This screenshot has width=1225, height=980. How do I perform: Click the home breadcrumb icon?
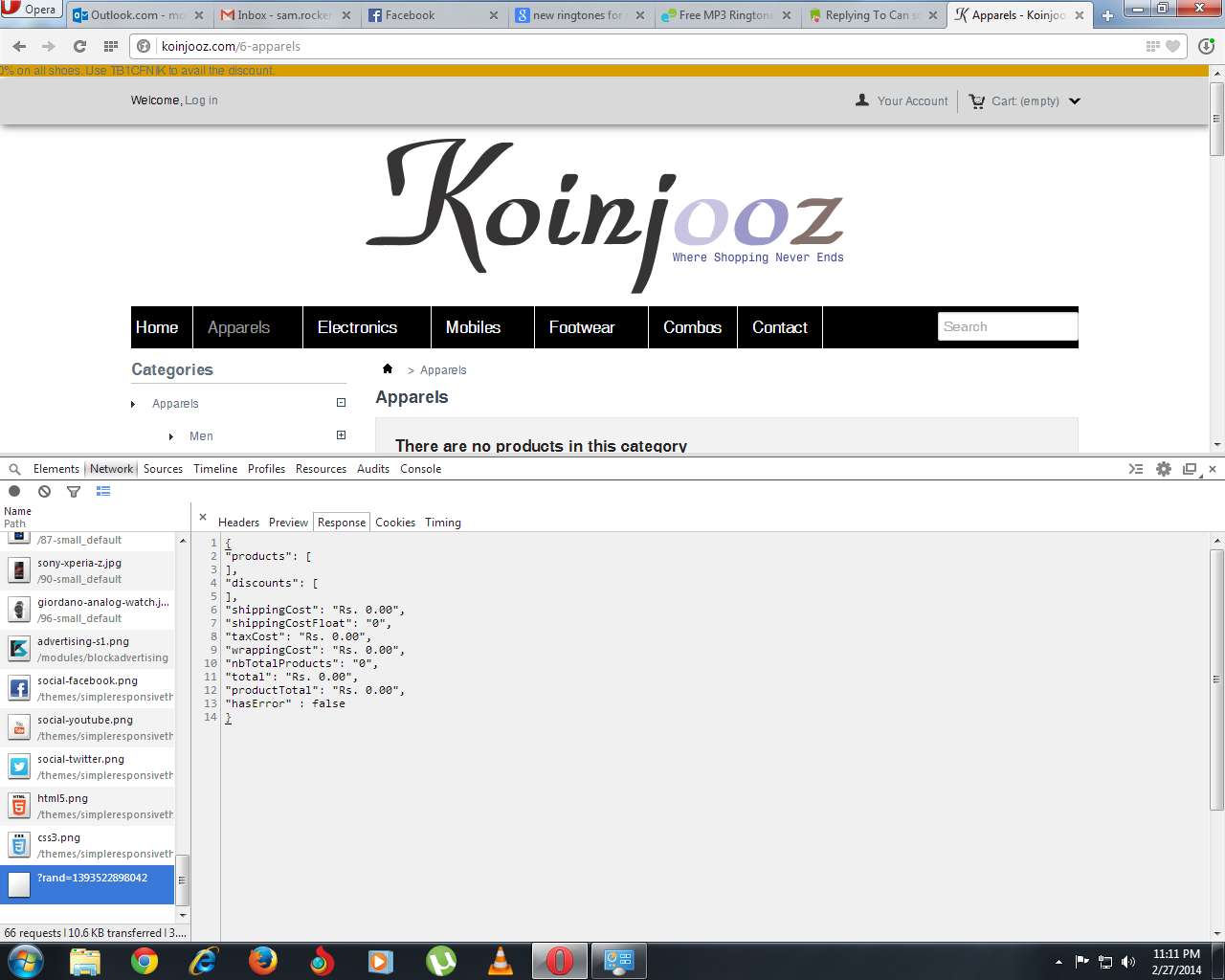pyautogui.click(x=388, y=368)
